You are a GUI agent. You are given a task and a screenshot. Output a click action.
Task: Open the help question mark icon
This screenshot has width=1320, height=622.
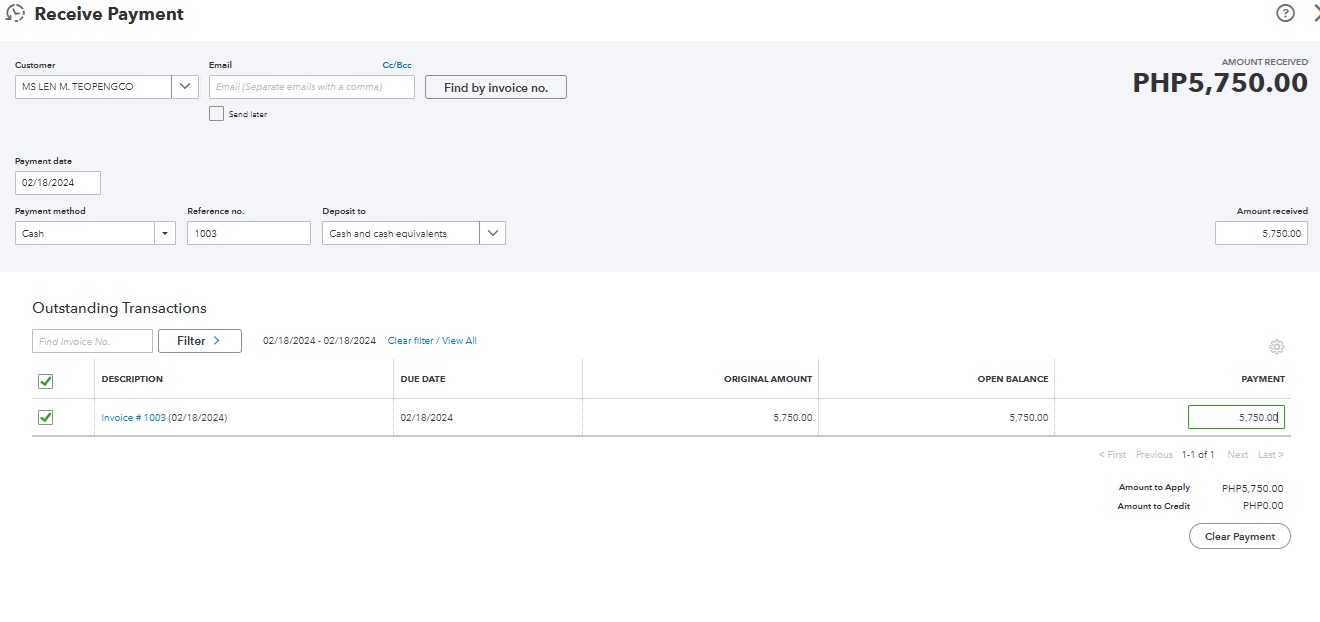coord(1285,13)
